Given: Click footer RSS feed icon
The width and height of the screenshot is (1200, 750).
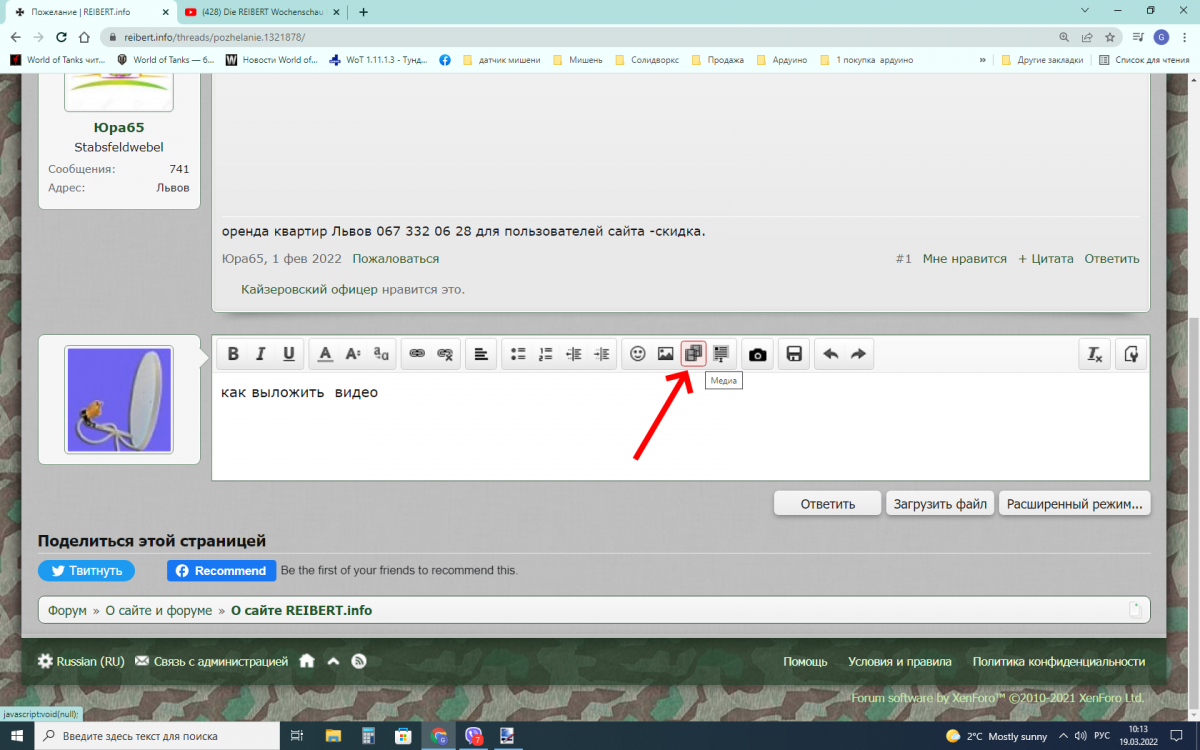Looking at the screenshot, I should [x=359, y=661].
